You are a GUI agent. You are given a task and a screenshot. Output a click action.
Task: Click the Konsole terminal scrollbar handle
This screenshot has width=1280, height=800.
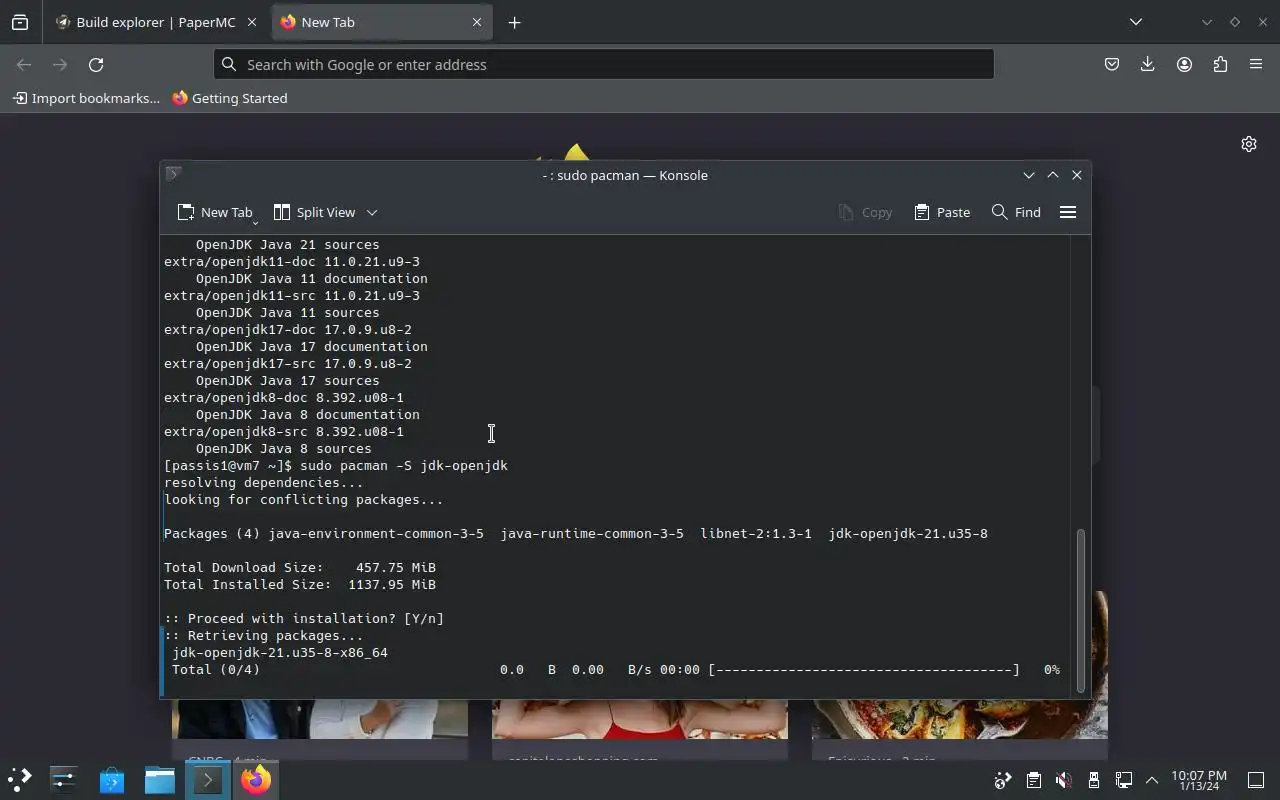pos(1080,610)
